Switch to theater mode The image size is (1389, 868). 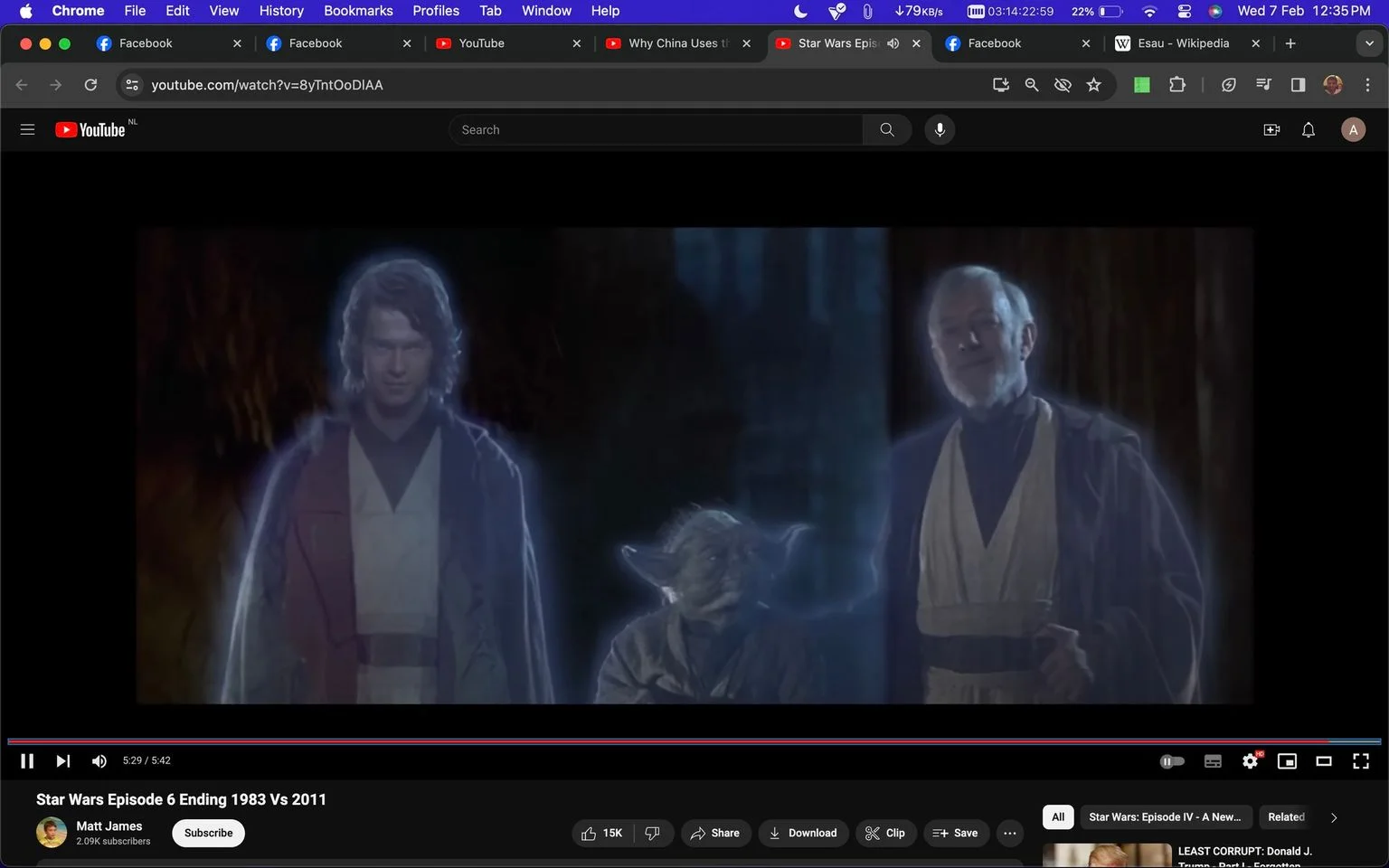[1324, 761]
